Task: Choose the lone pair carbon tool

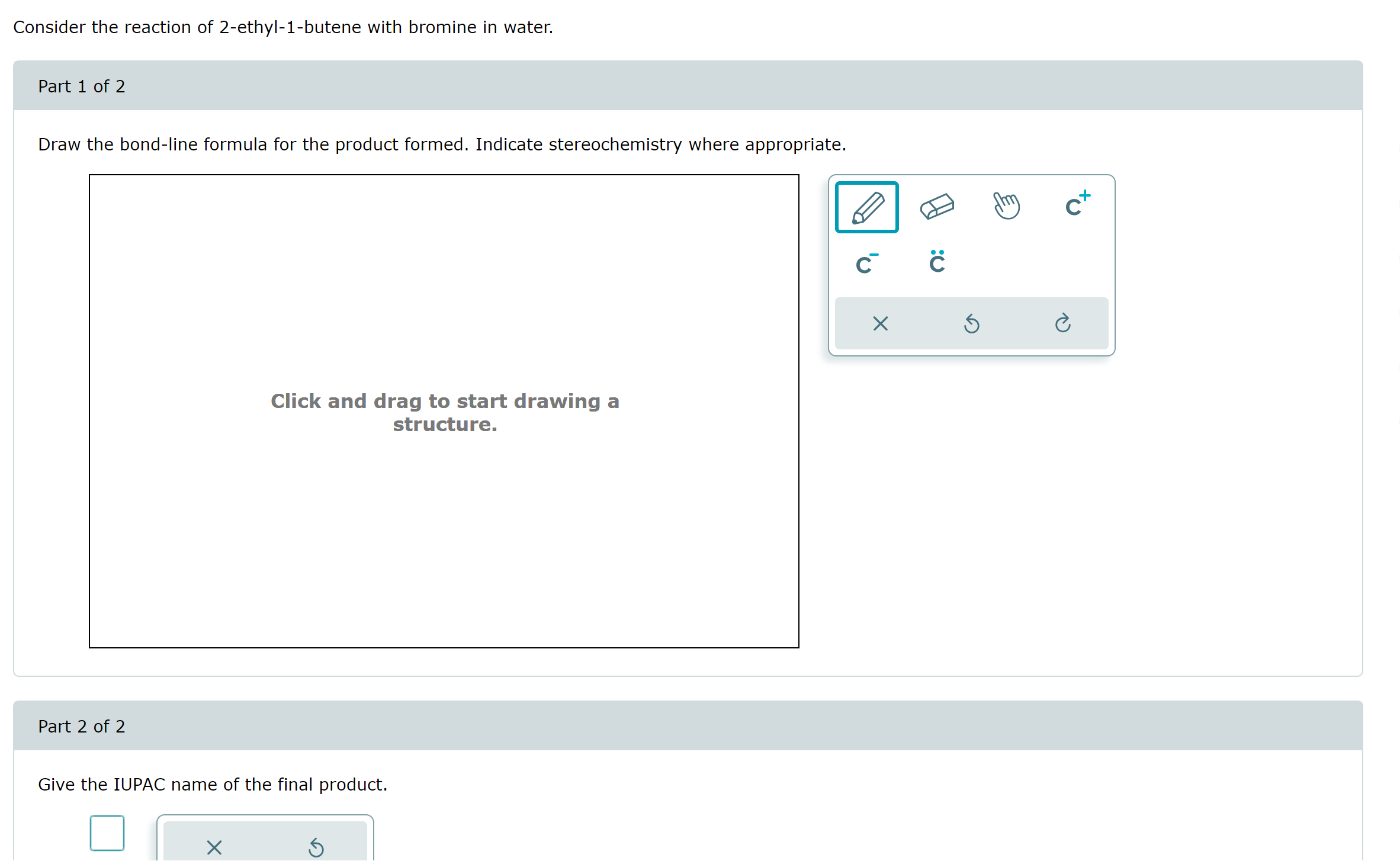Action: point(936,262)
